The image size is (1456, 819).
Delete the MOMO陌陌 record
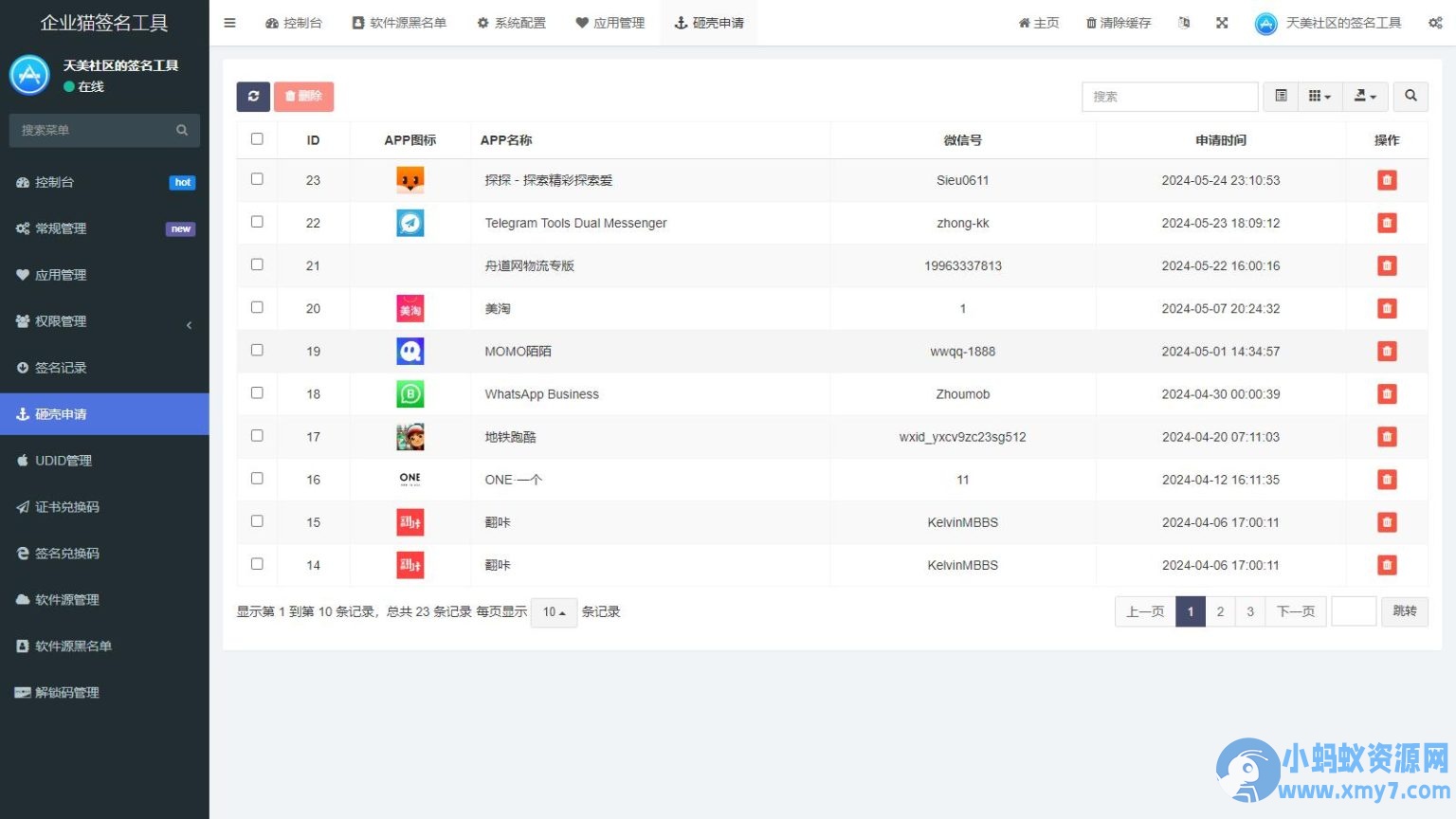pyautogui.click(x=1387, y=351)
